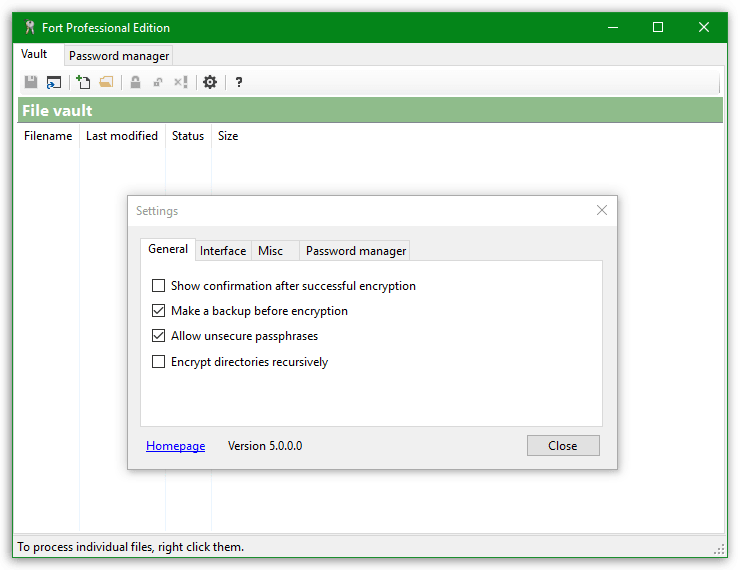Uncheck Make a backup before encryption

tap(158, 311)
